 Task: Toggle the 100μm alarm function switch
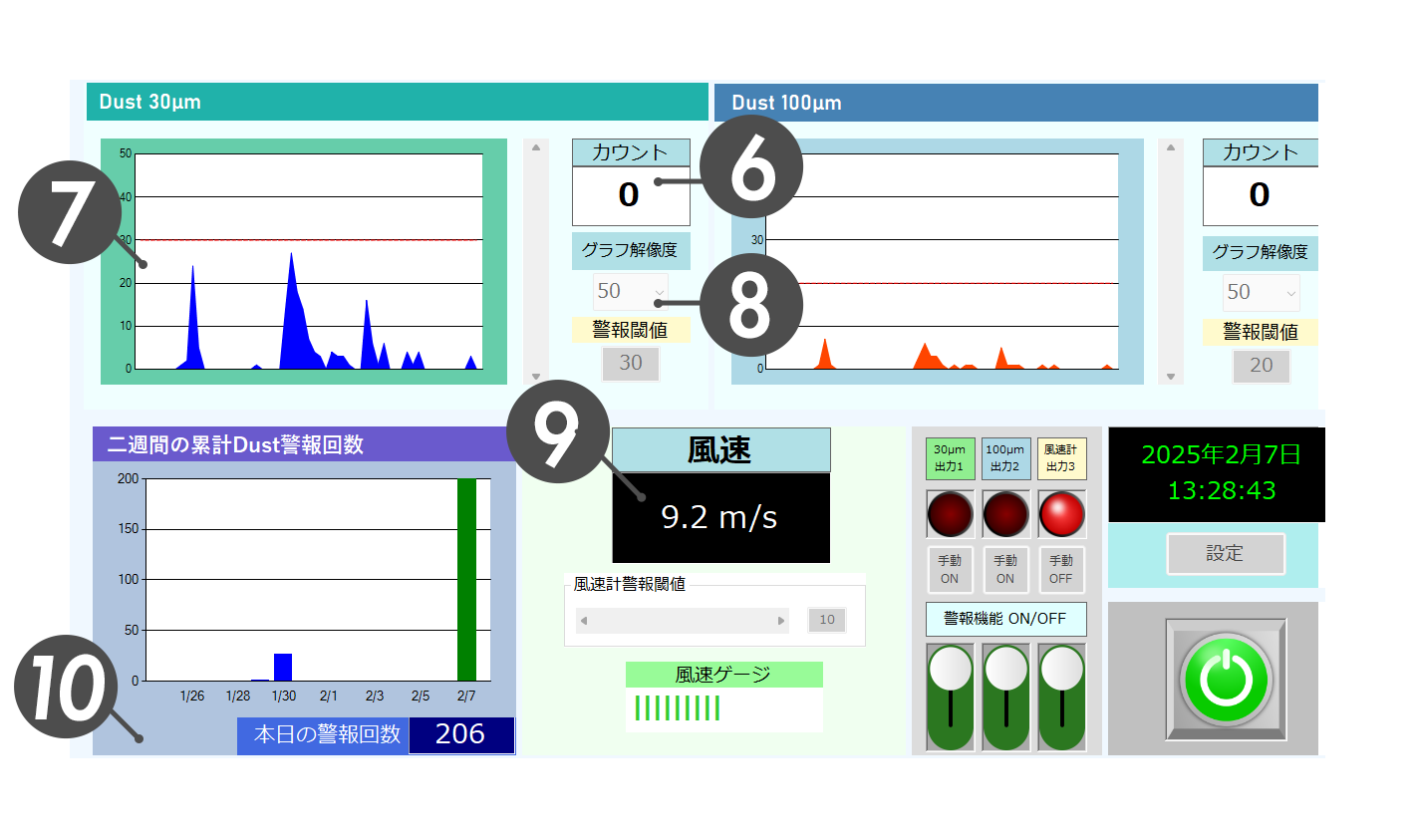(1006, 697)
